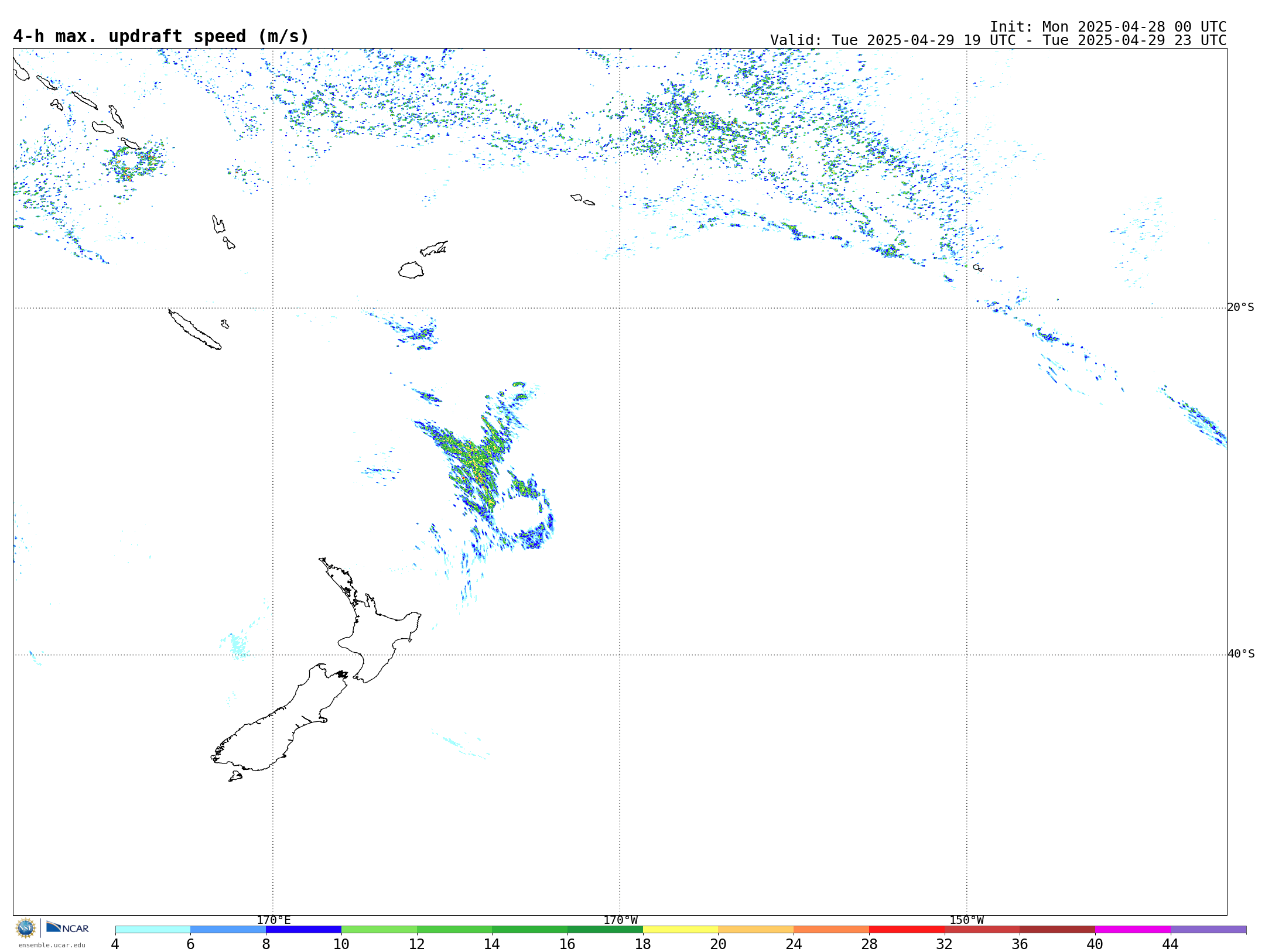Click the NSF logo icon
Screen dimensions: 1265x952
26,927
